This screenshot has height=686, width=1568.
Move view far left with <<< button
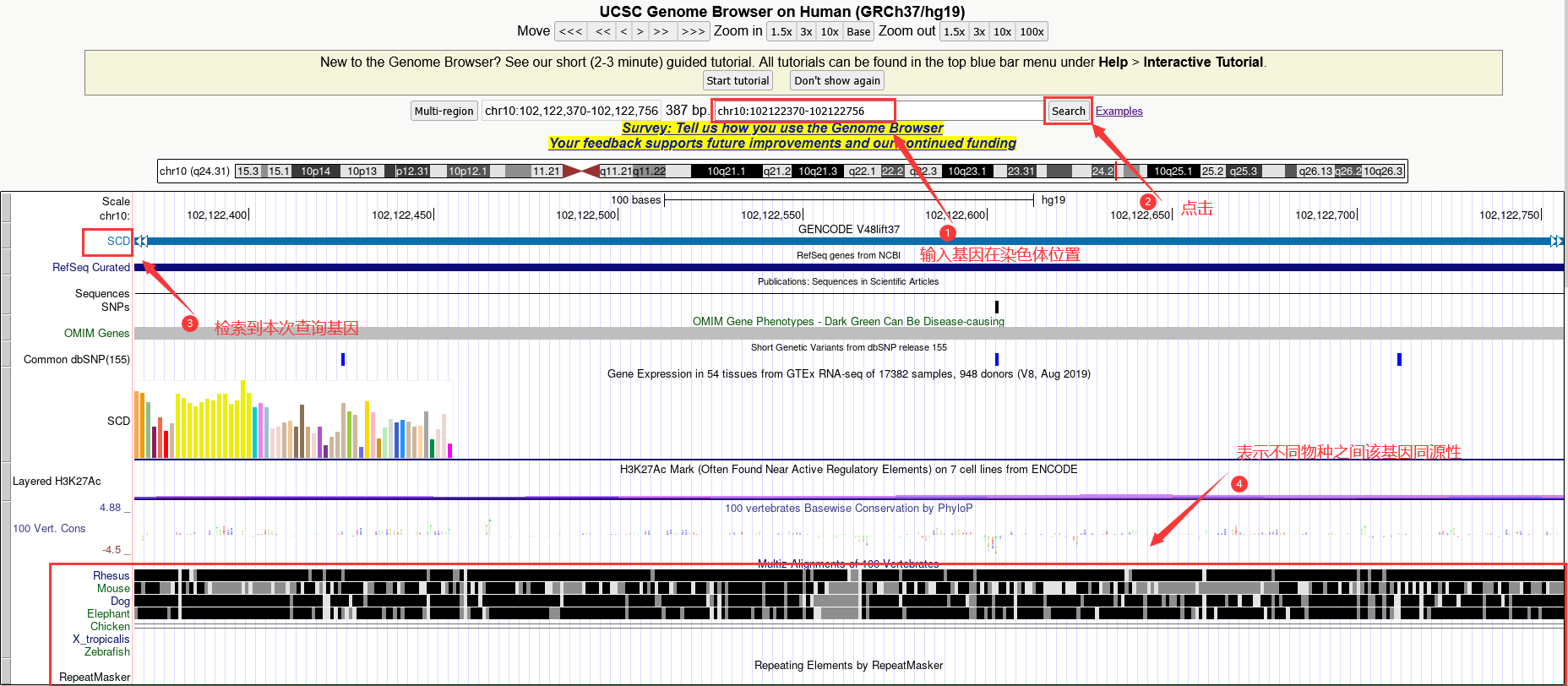pos(570,32)
